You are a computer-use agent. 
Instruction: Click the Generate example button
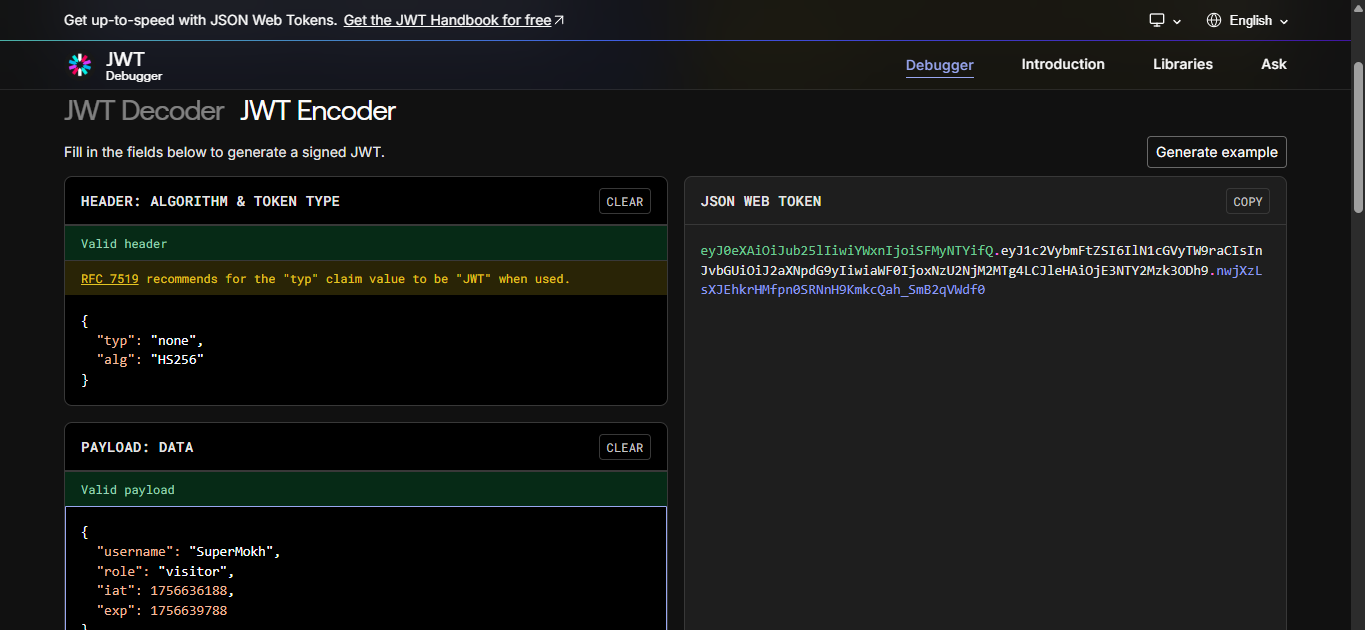tap(1217, 152)
